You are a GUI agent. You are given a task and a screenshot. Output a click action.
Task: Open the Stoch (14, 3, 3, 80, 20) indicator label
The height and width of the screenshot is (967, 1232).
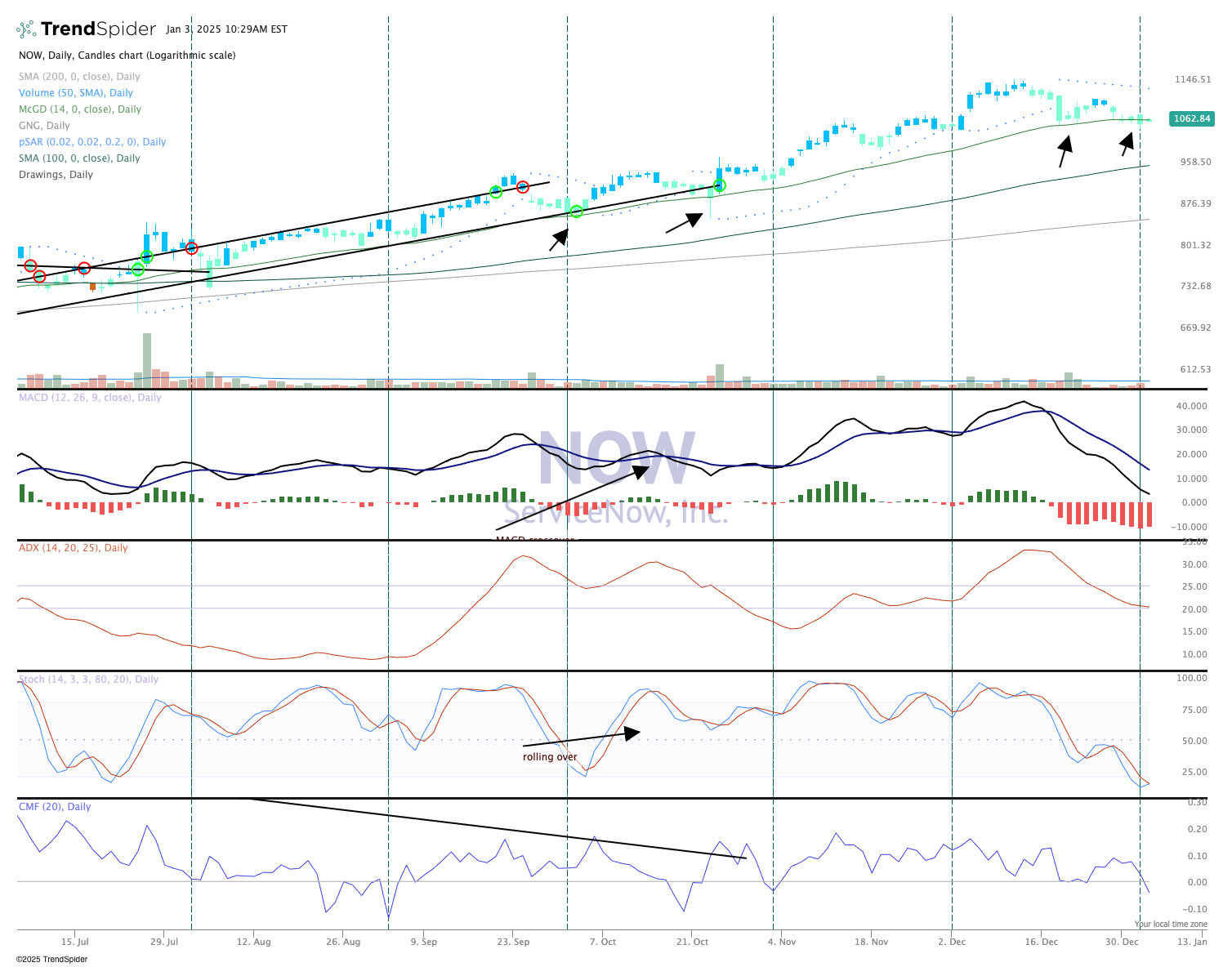tap(88, 680)
